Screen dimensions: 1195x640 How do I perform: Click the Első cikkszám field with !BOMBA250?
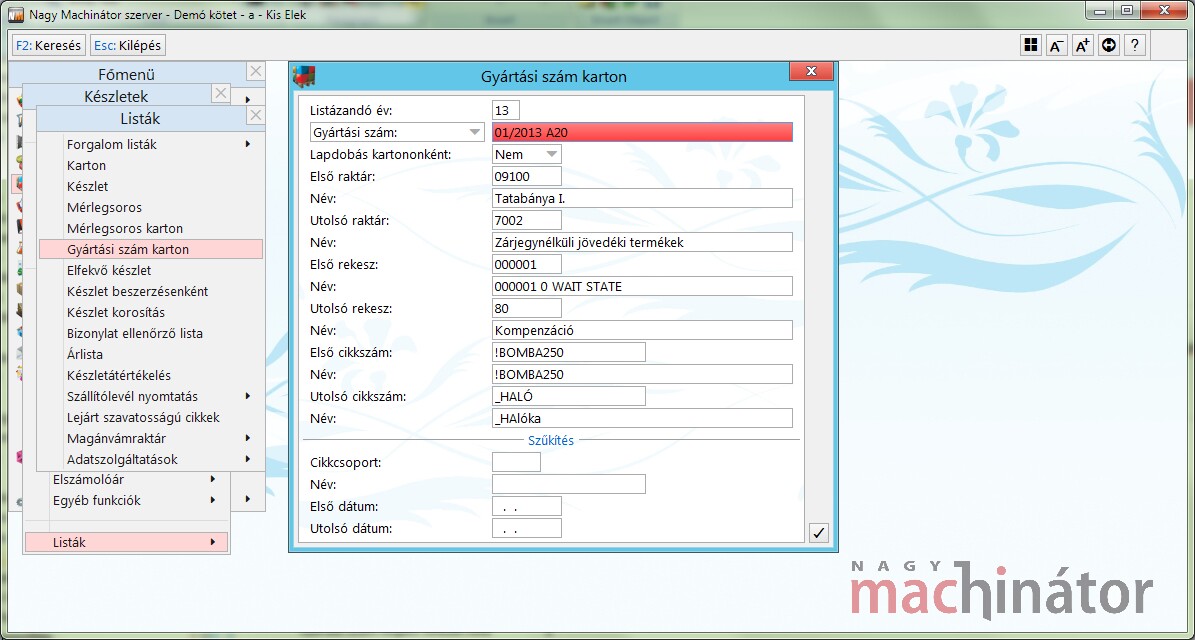569,352
